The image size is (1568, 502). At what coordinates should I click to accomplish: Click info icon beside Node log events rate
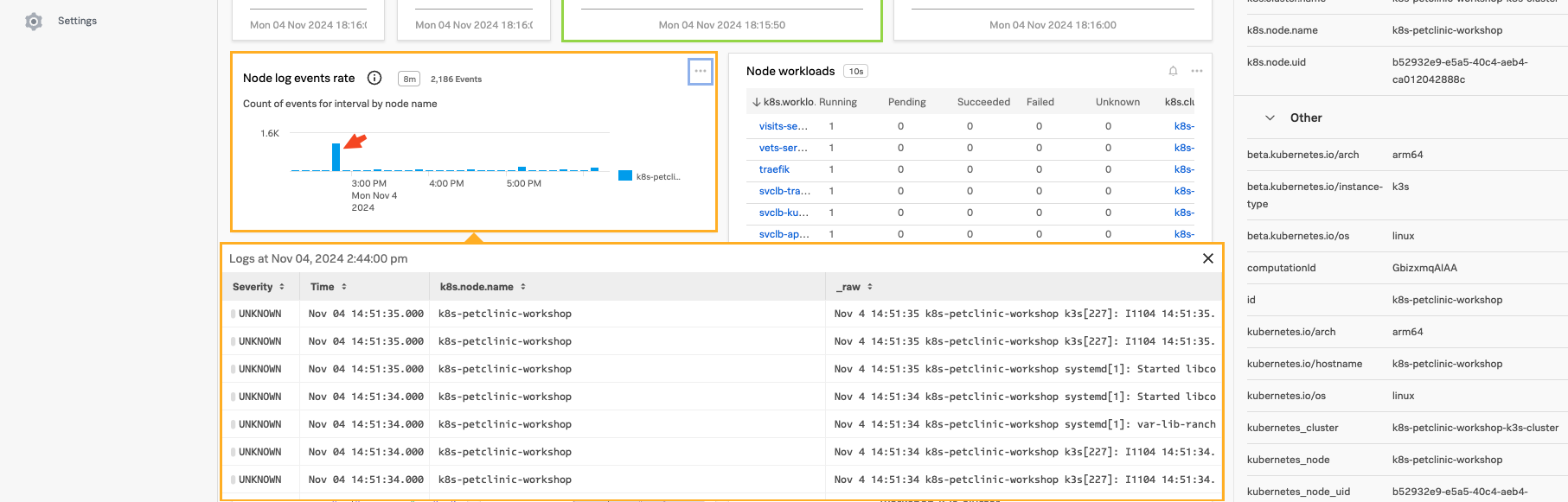(374, 78)
